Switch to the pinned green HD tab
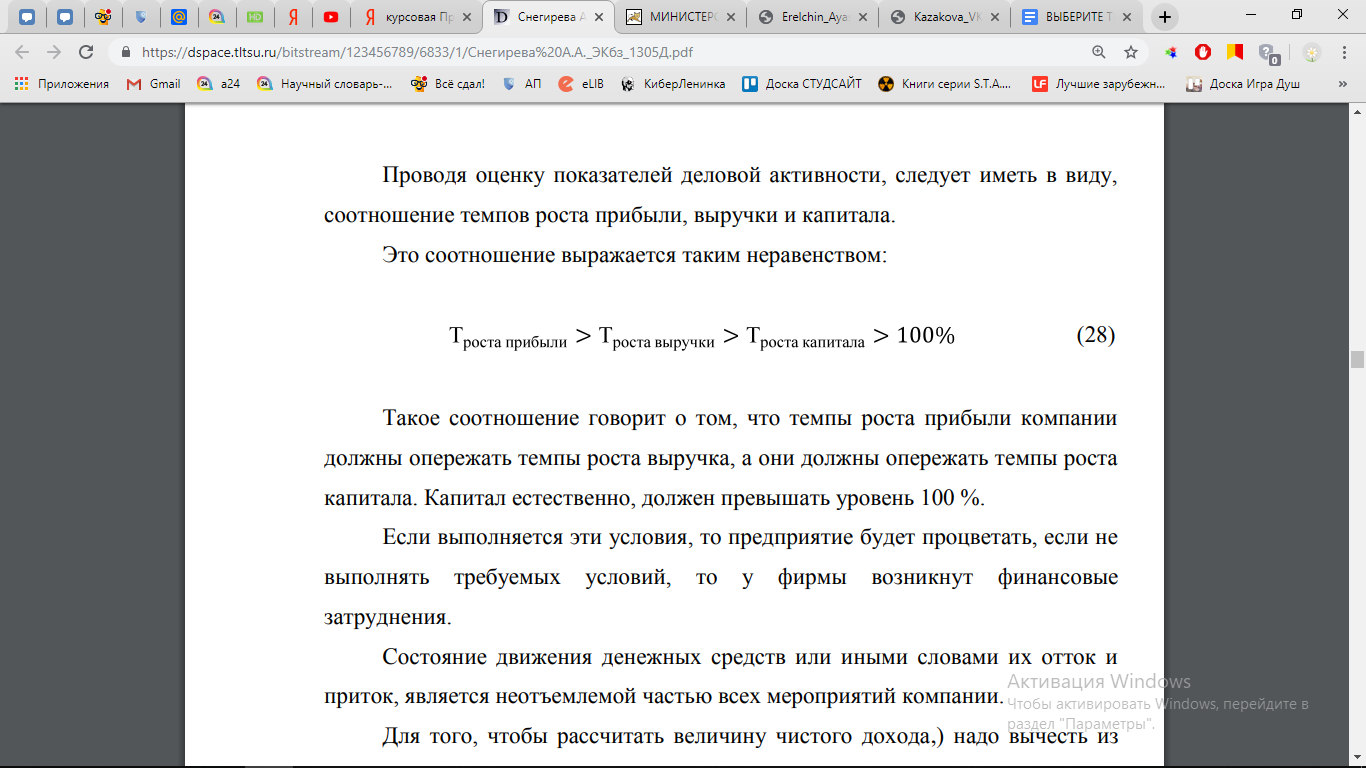 tap(255, 17)
